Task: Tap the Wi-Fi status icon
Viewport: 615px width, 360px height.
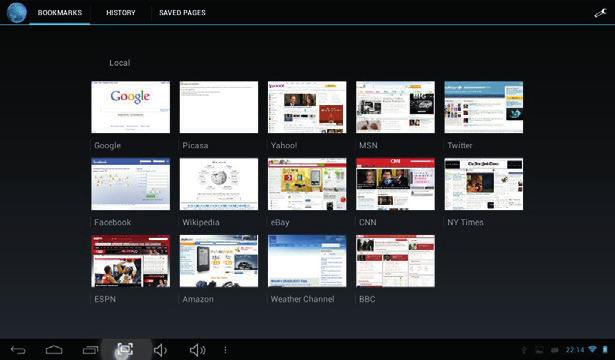Action: pyautogui.click(x=592, y=349)
